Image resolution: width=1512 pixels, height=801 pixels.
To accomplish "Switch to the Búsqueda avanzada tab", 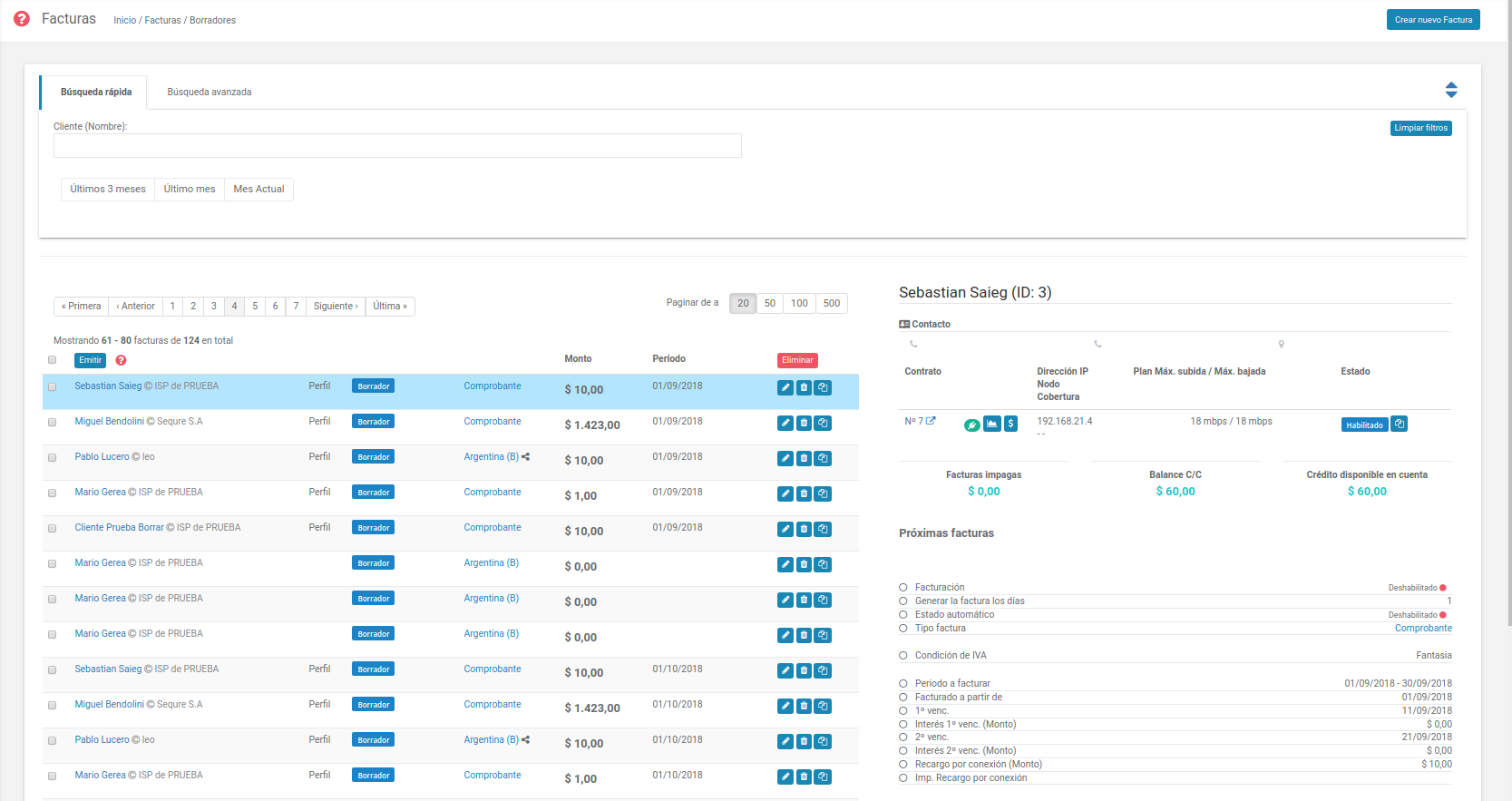I will click(210, 92).
